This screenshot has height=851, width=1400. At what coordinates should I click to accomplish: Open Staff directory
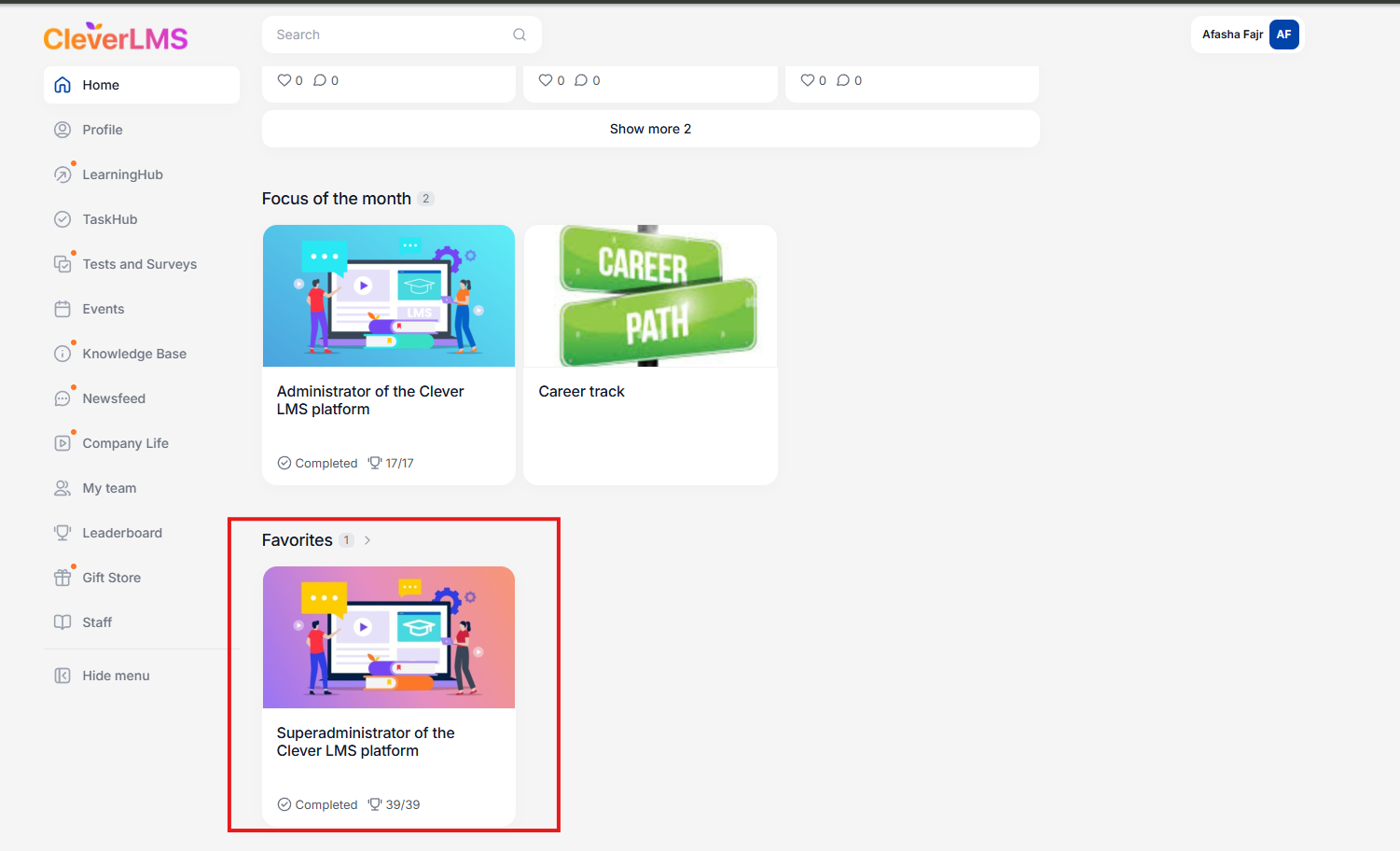pos(142,622)
